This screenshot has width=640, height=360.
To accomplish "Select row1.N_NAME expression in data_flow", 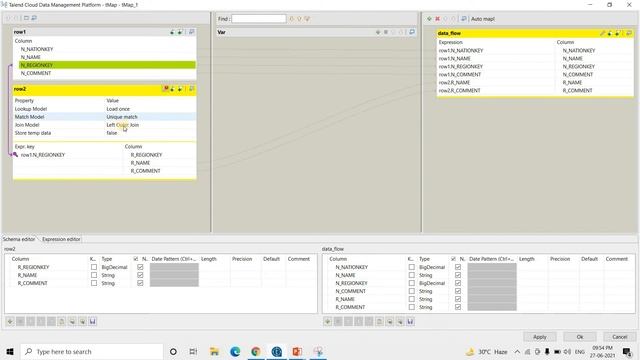I will (x=454, y=58).
